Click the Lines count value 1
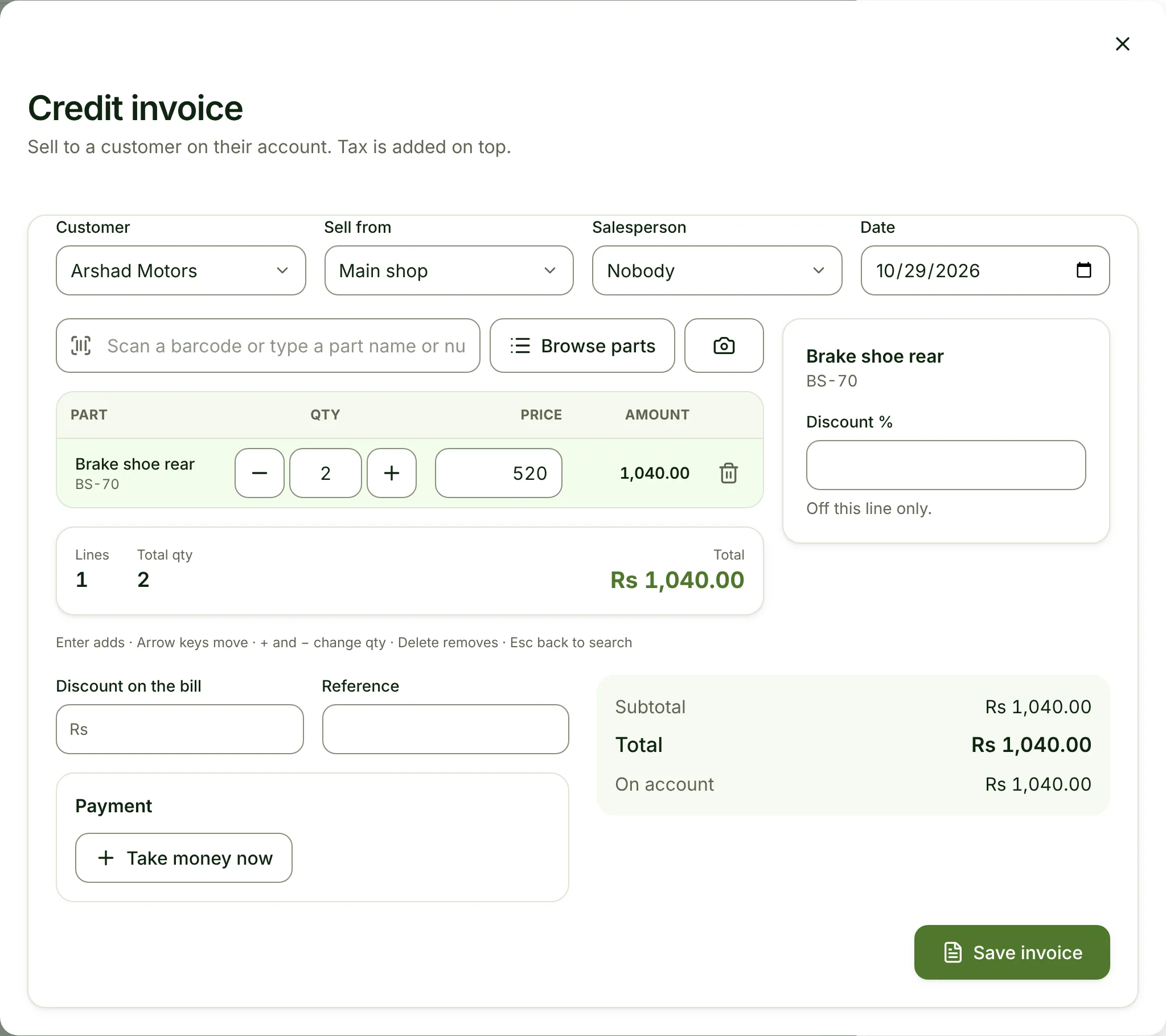The width and height of the screenshot is (1166, 1036). [81, 579]
